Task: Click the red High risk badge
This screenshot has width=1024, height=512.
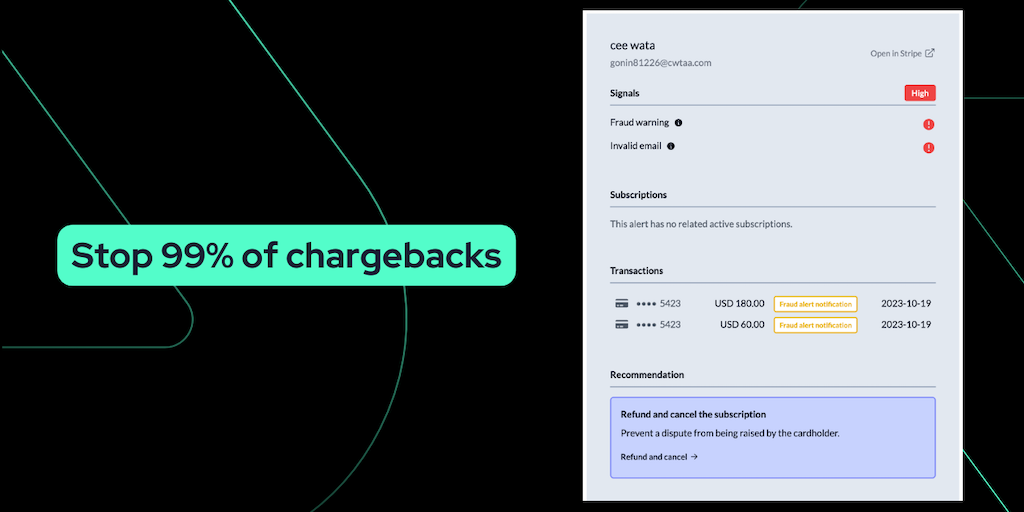Action: pyautogui.click(x=920, y=93)
